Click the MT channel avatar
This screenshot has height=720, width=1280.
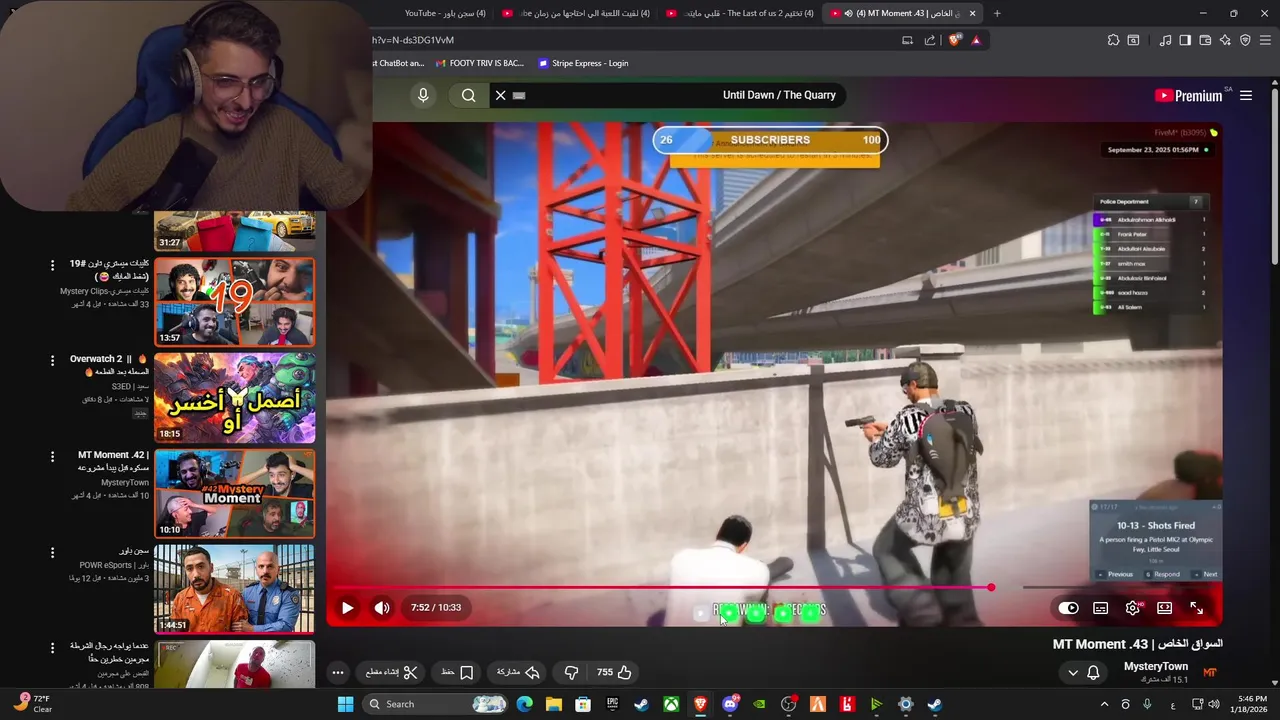click(x=1210, y=672)
